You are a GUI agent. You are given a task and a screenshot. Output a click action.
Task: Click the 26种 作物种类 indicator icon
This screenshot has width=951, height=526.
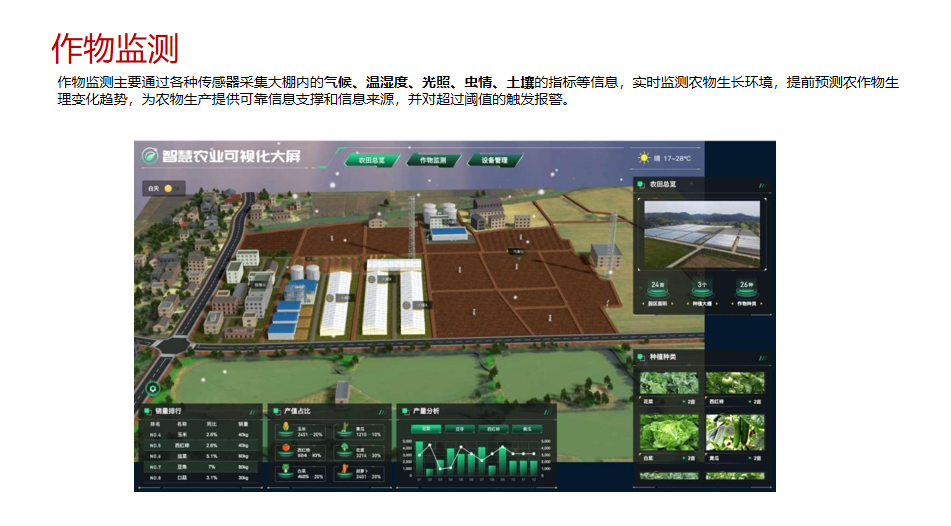tap(745, 286)
